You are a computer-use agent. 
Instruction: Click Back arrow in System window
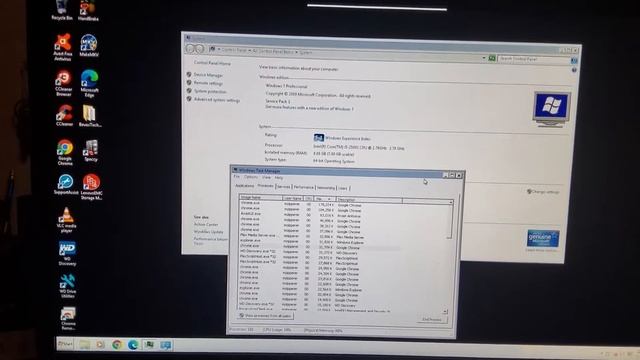tap(190, 49)
